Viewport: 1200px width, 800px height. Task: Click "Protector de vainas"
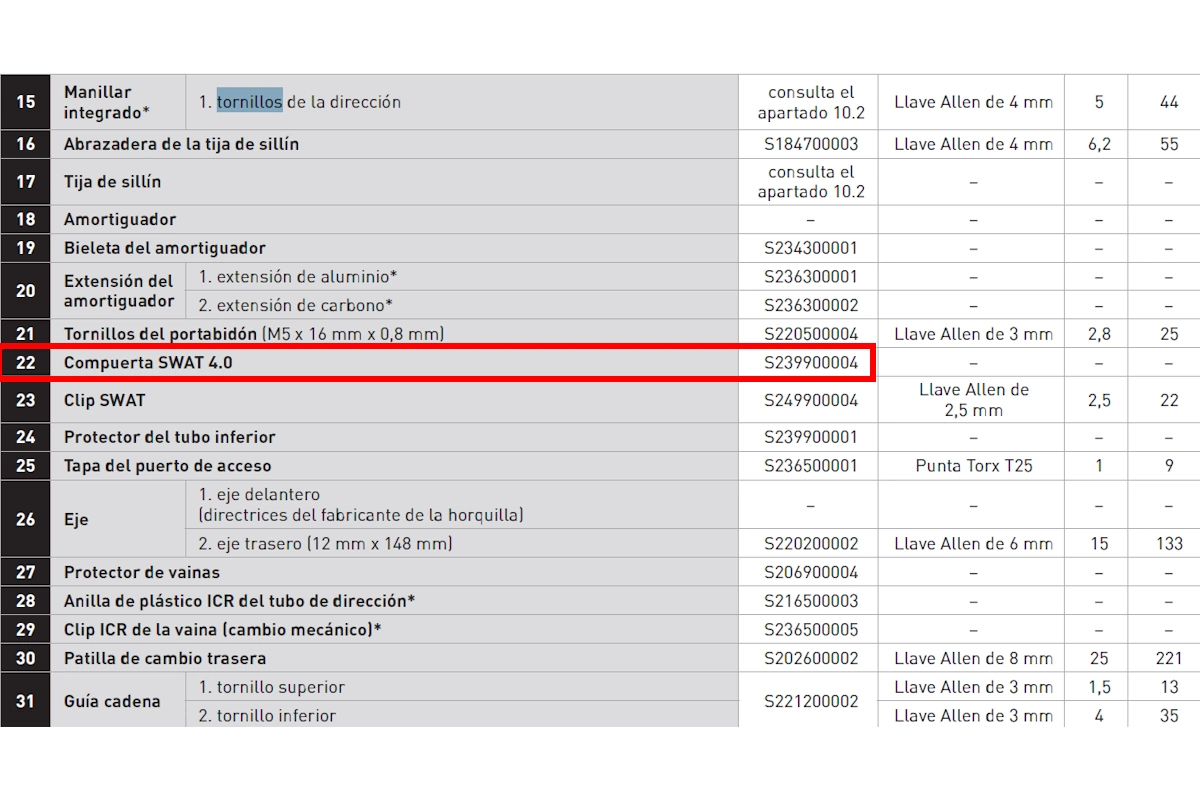click(142, 573)
